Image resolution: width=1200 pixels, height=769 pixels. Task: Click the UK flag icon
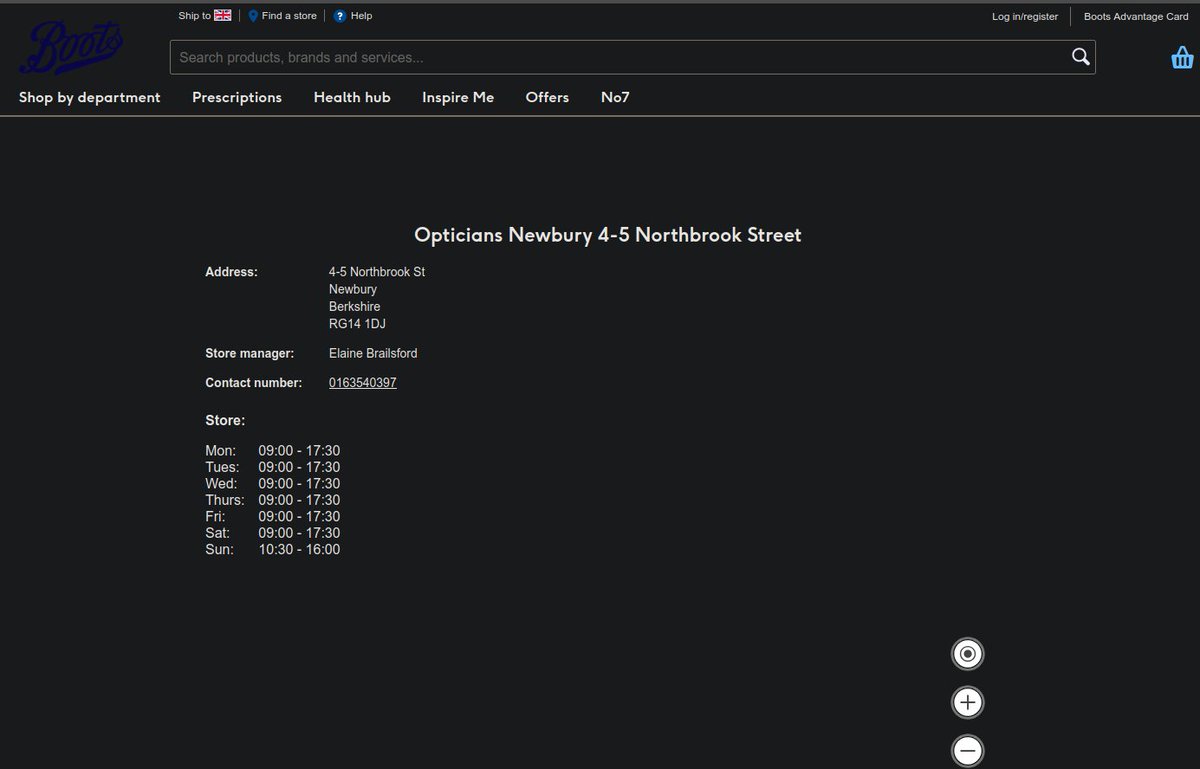(223, 16)
